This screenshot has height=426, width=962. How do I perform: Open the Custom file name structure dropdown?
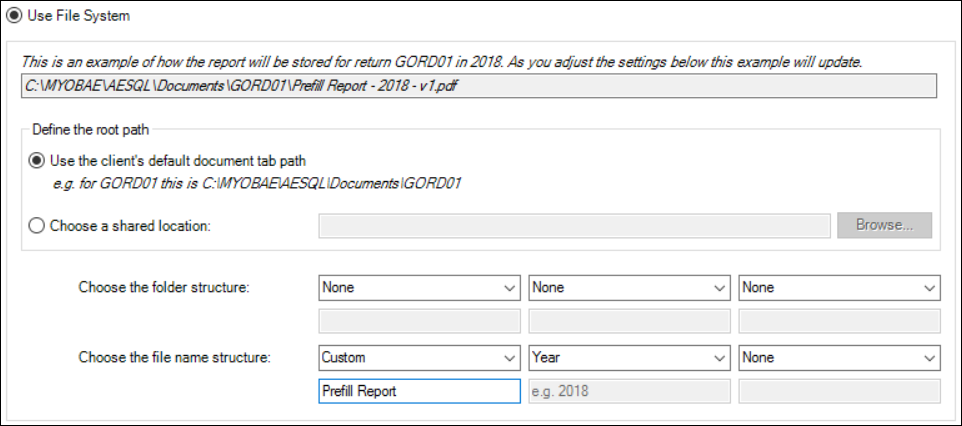[x=419, y=357]
